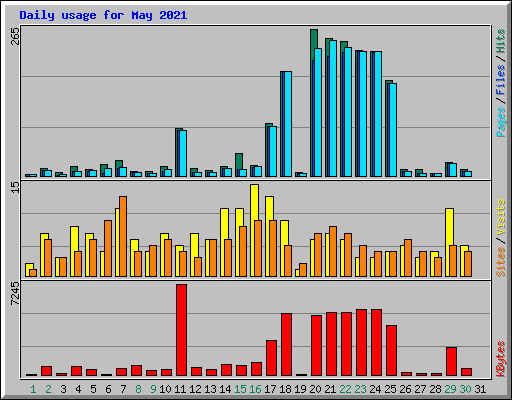
Task: Click the 'Daily usage for May 2021' title
Action: pos(103,15)
